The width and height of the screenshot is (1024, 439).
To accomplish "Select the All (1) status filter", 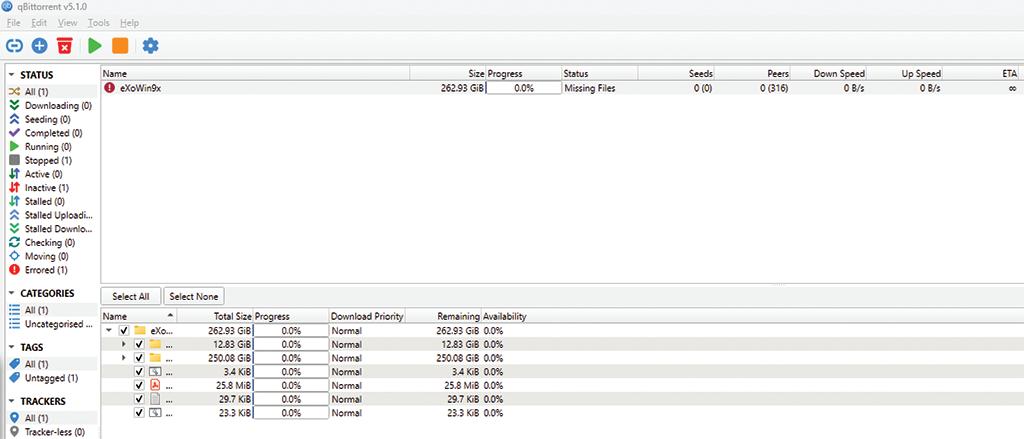I will [x=52, y=92].
